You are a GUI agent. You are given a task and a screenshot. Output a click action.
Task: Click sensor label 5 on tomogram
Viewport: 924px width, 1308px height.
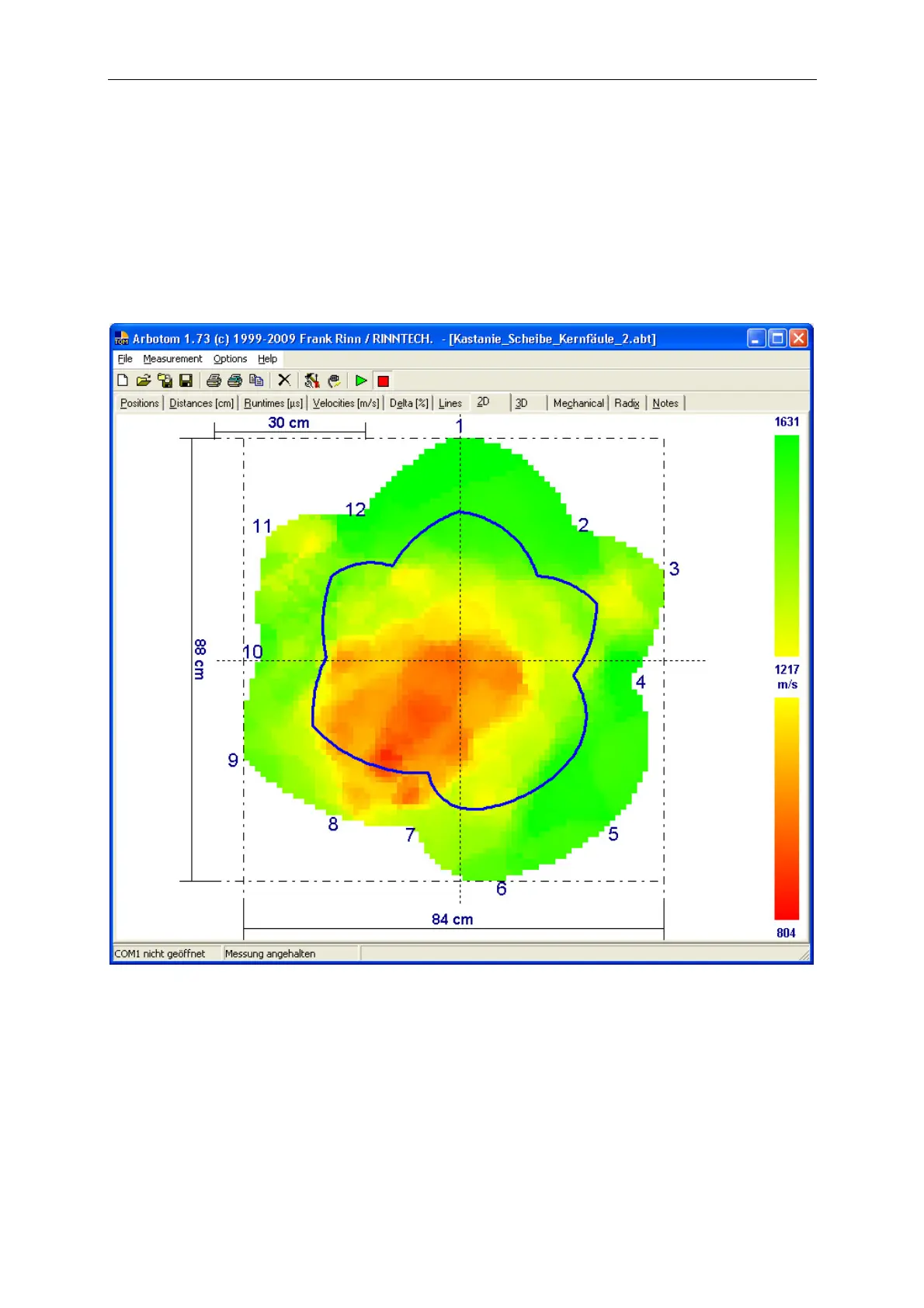pos(613,834)
